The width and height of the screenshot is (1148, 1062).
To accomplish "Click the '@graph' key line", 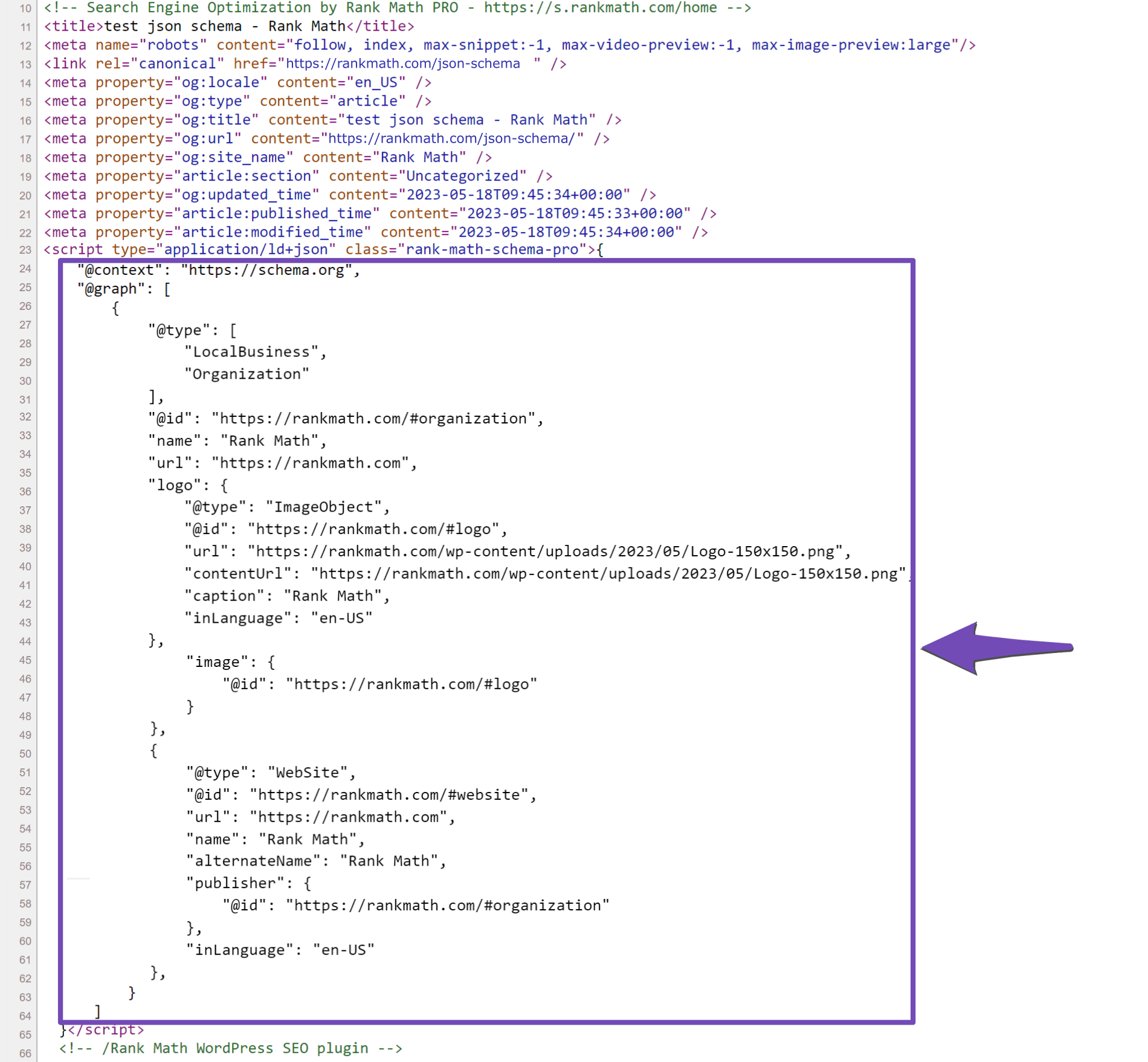I will click(x=124, y=289).
